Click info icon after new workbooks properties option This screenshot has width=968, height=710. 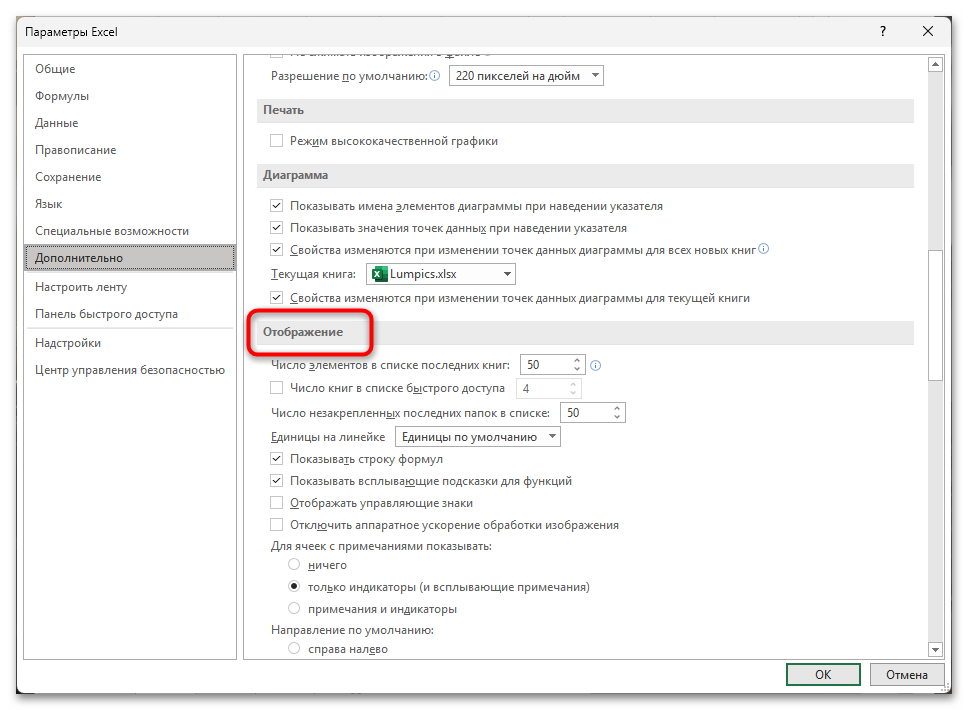[x=764, y=249]
